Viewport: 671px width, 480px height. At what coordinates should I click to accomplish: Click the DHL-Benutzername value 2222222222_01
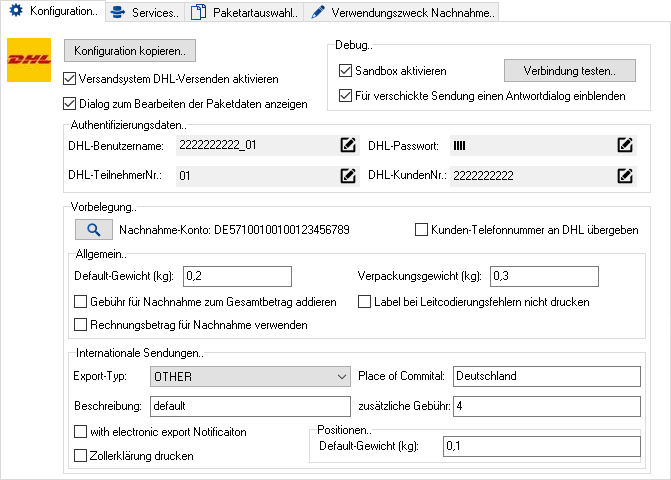[x=218, y=145]
